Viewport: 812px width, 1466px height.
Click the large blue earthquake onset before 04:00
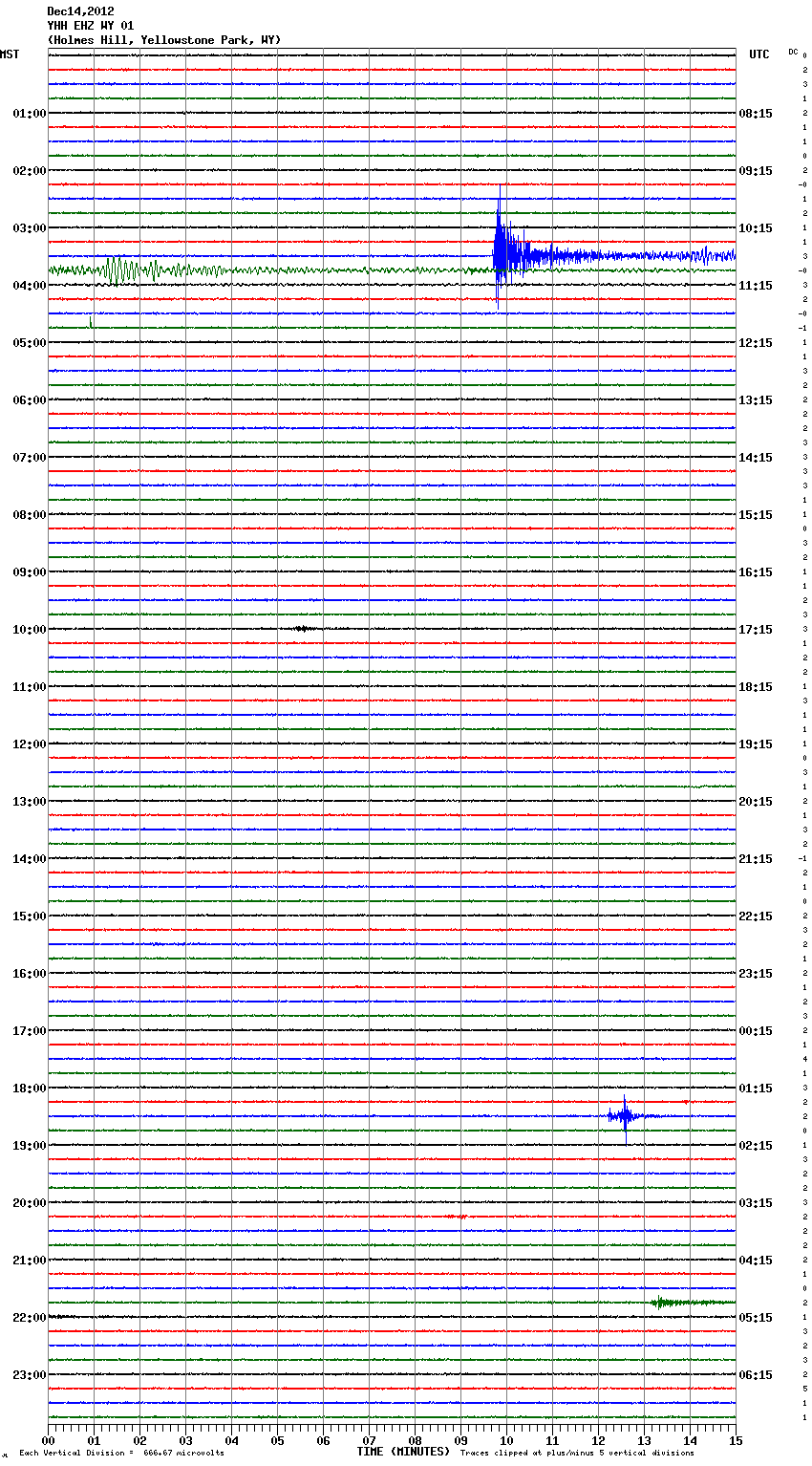point(499,248)
